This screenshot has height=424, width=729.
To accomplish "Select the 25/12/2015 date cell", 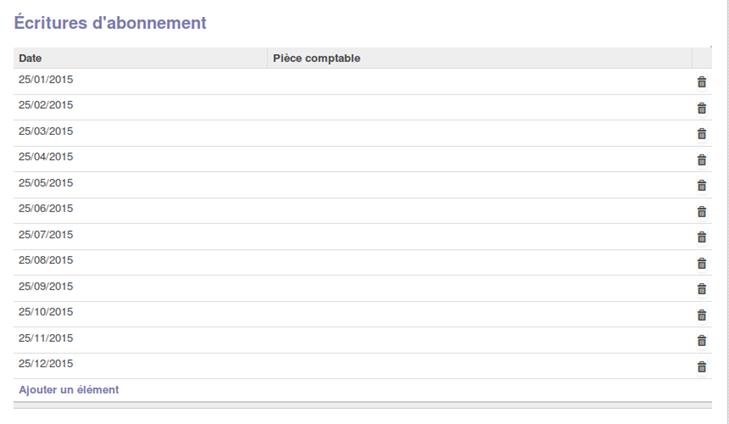I will (140, 366).
